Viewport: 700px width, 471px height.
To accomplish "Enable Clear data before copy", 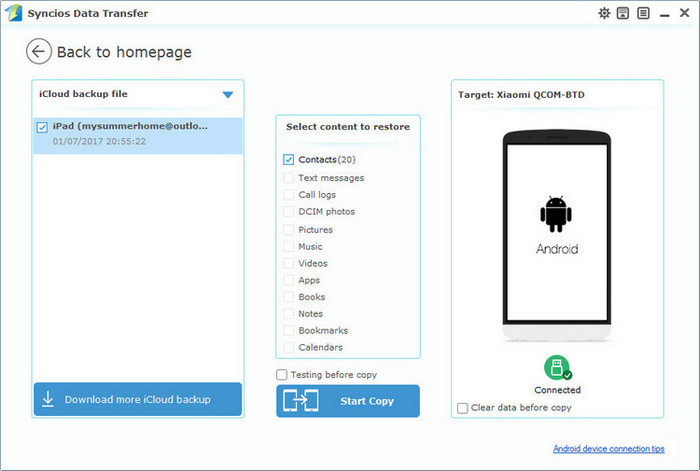I will click(462, 408).
